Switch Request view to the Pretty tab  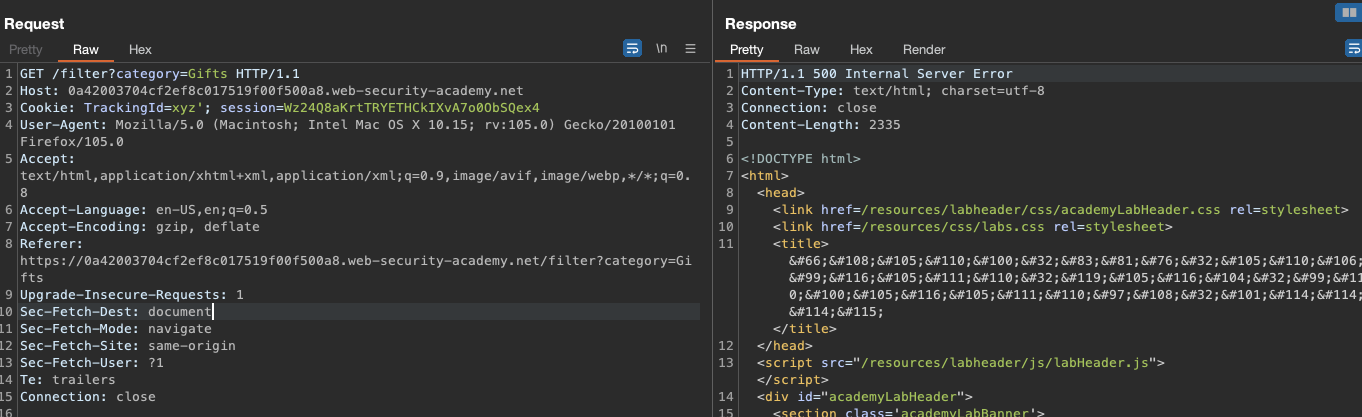pos(26,49)
